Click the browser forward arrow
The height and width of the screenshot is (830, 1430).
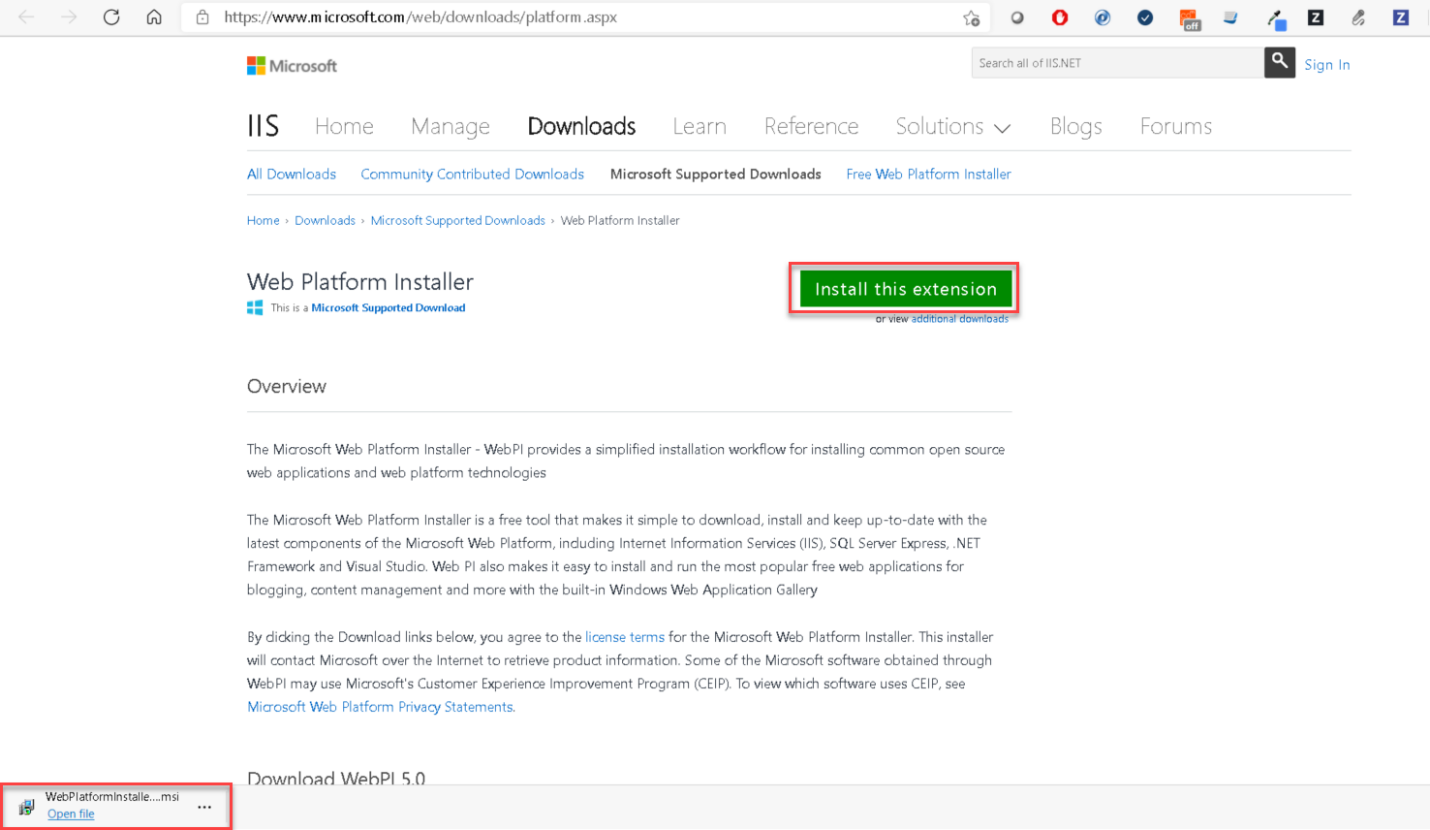69,17
